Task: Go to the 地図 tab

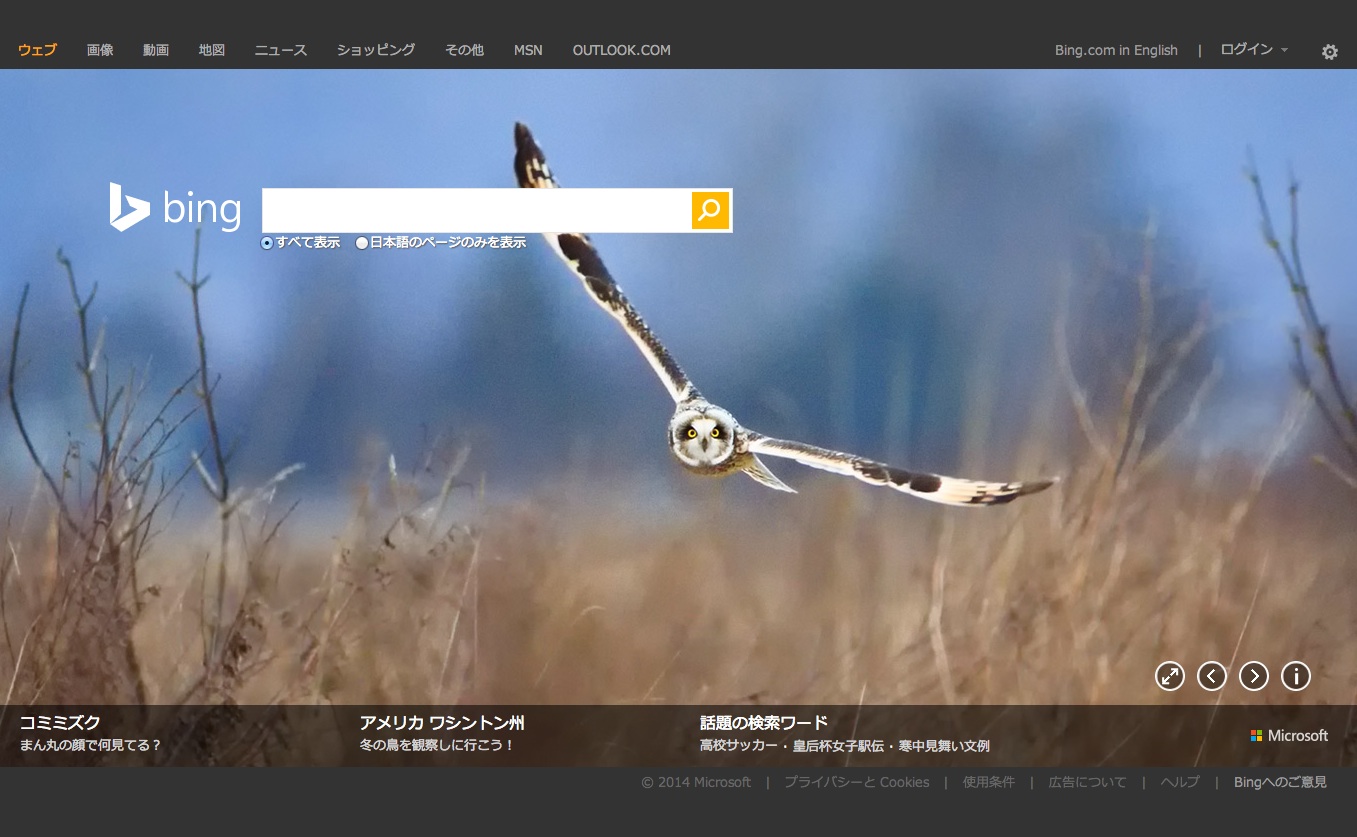Action: [x=212, y=50]
